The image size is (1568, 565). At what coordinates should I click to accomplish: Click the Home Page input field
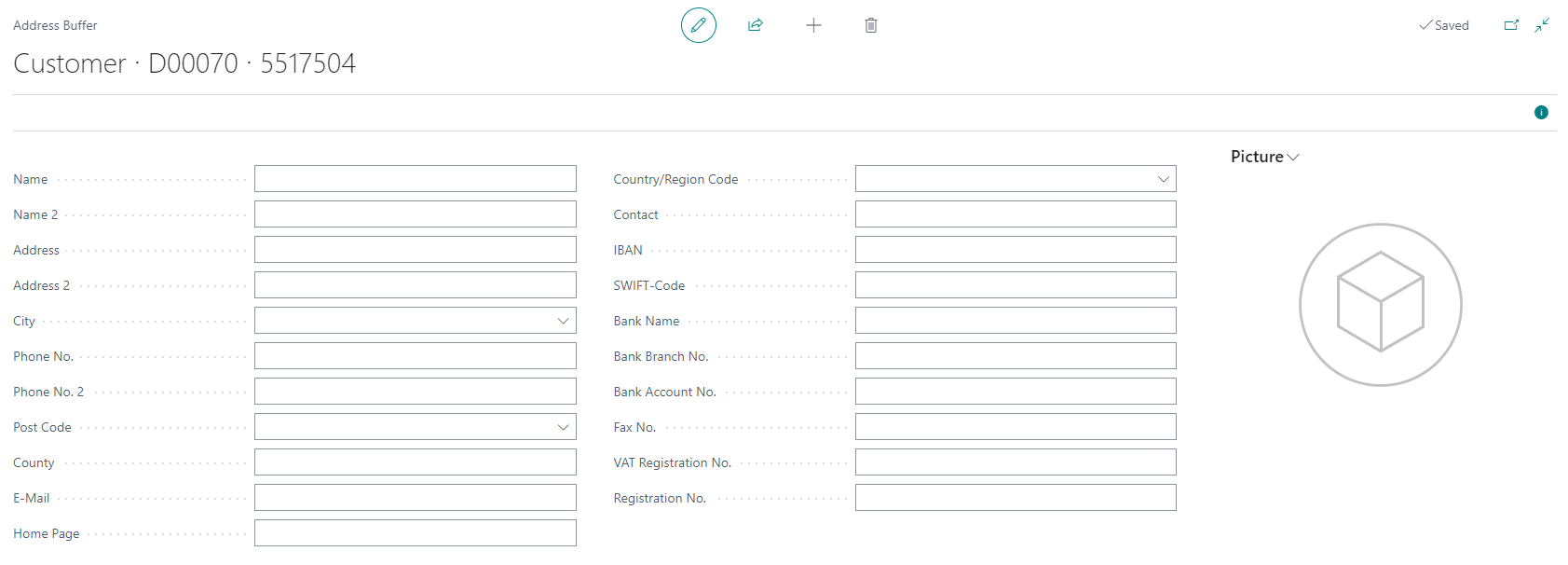click(416, 533)
